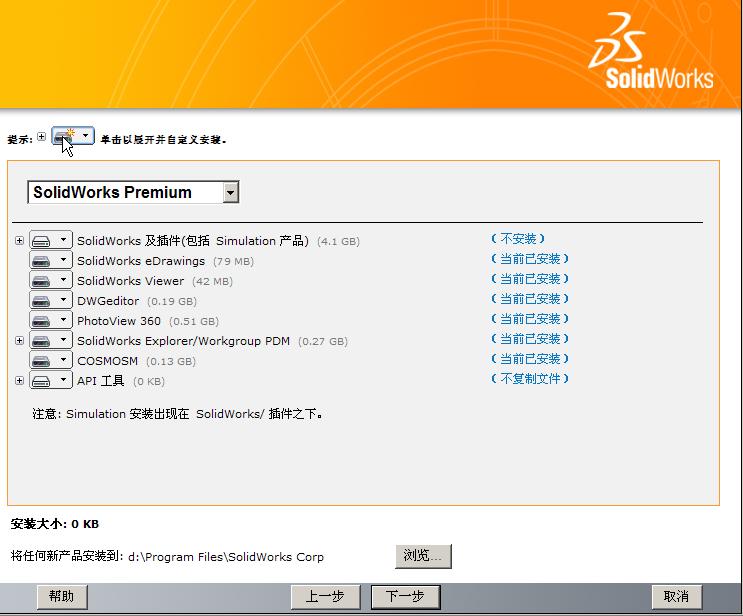Click 当前已安装 link for Explorer/Workgroup PDM
The image size is (743, 616).
(530, 339)
